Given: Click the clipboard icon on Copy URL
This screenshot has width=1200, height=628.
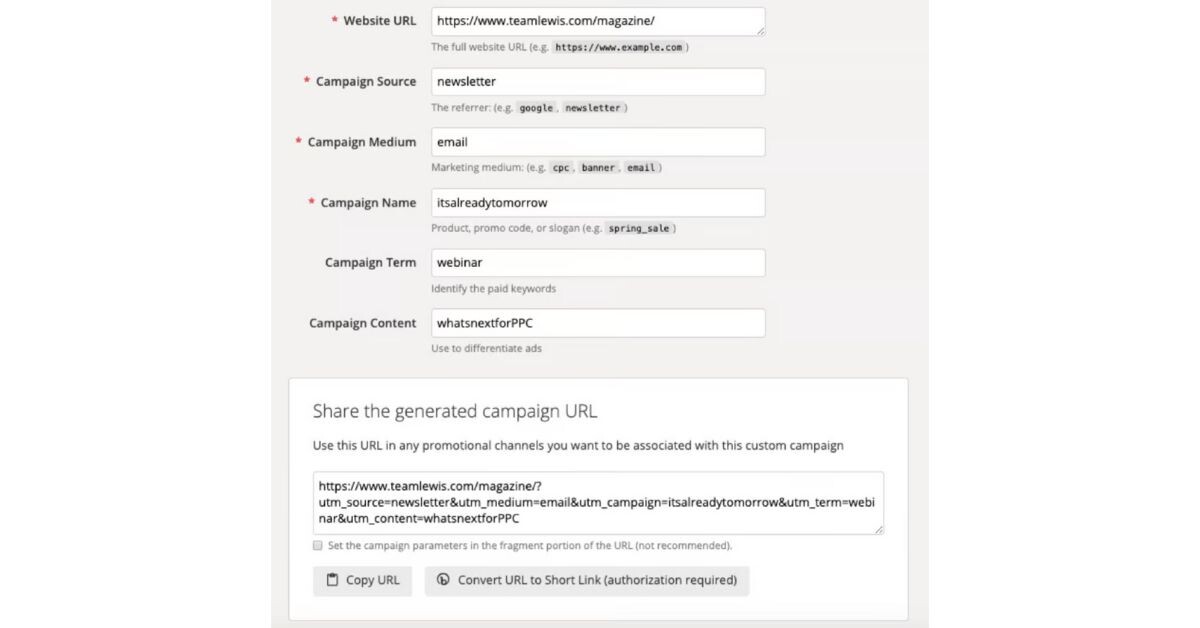Looking at the screenshot, I should (x=332, y=580).
